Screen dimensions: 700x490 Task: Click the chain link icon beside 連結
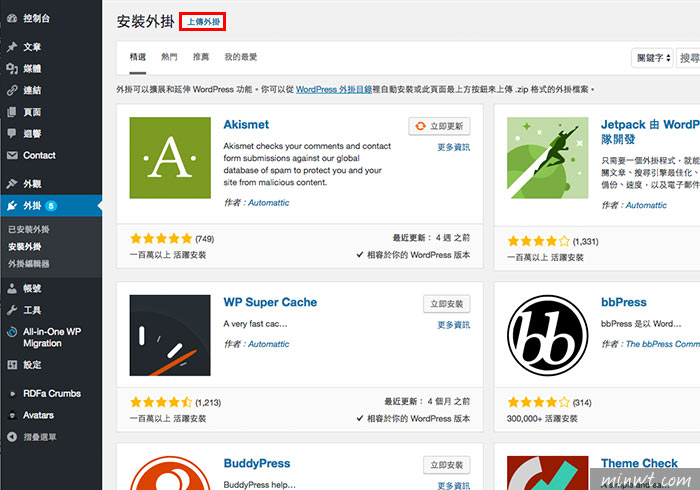[x=12, y=90]
